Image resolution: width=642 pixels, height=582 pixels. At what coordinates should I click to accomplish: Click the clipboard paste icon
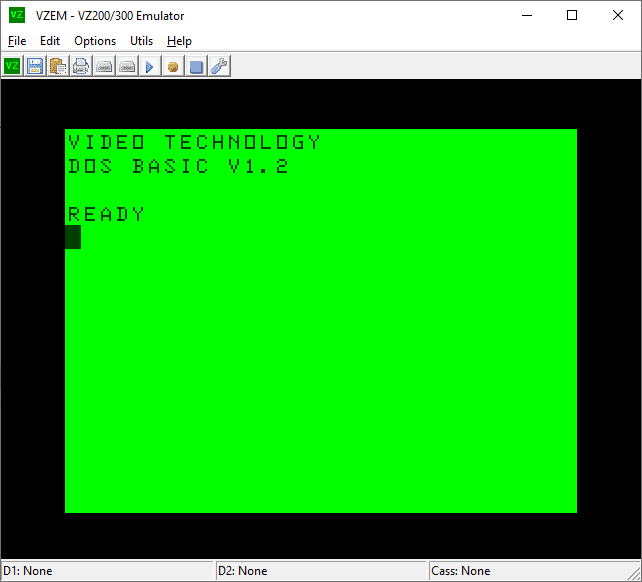(x=58, y=66)
